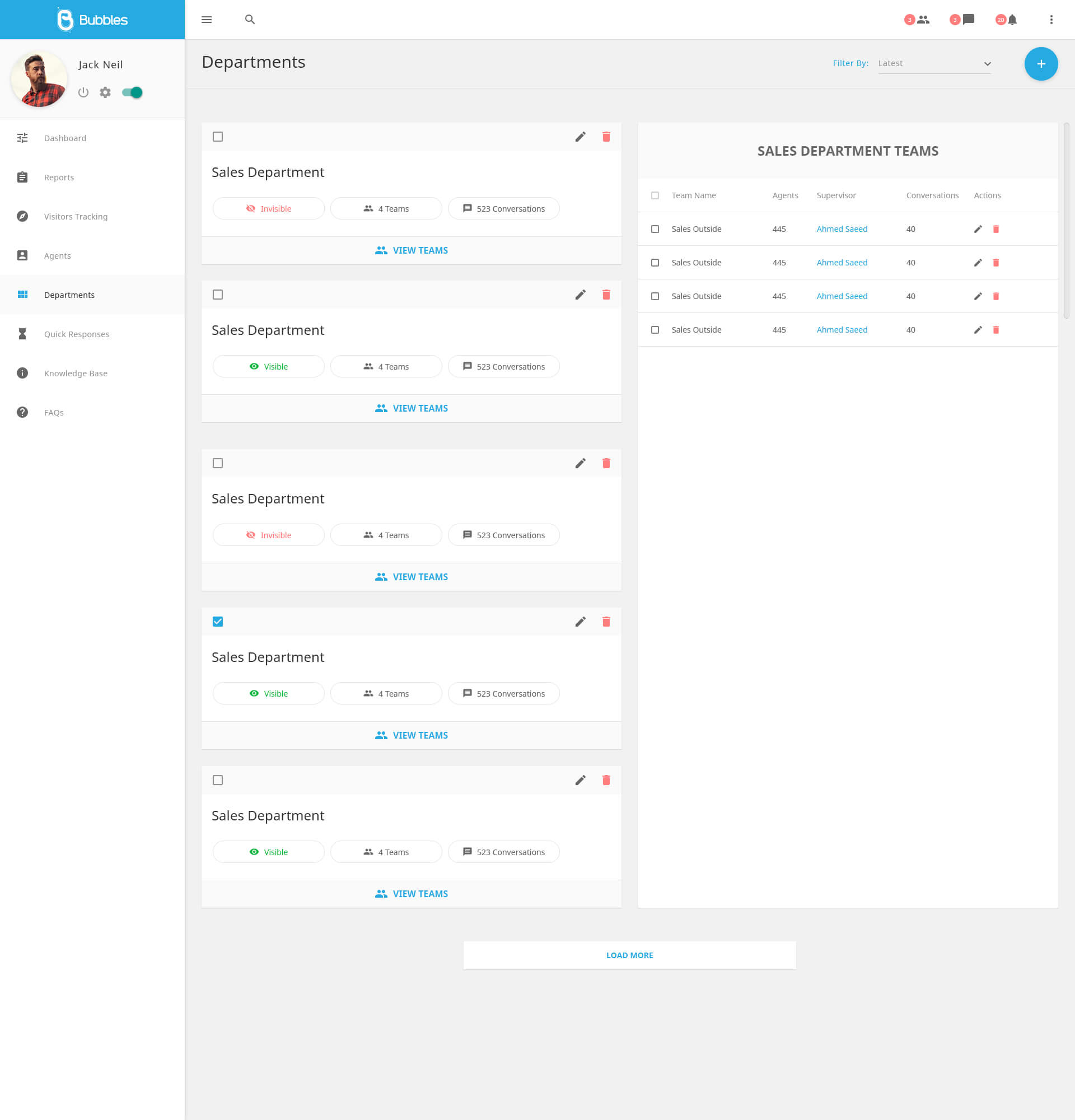This screenshot has width=1075, height=1120.
Task: Click the Supervisor column header
Action: (x=836, y=195)
